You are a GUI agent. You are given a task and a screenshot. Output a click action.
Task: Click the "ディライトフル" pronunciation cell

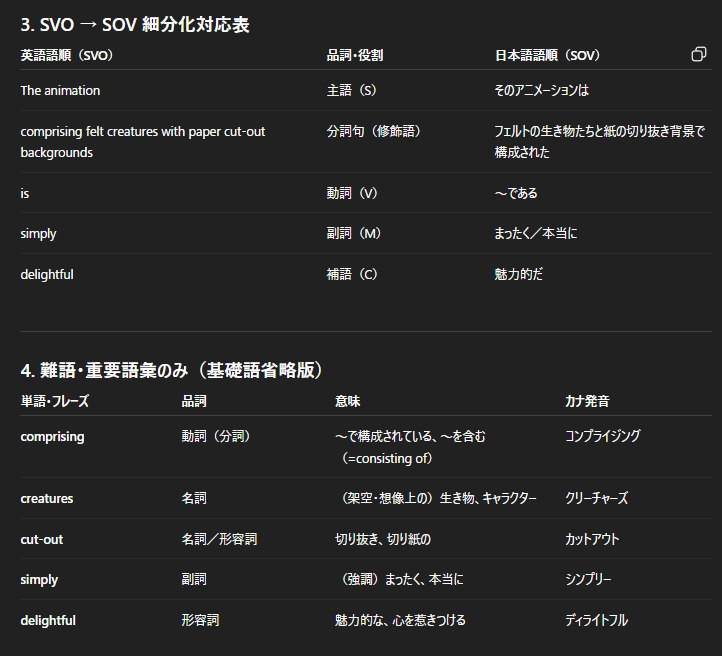(596, 620)
